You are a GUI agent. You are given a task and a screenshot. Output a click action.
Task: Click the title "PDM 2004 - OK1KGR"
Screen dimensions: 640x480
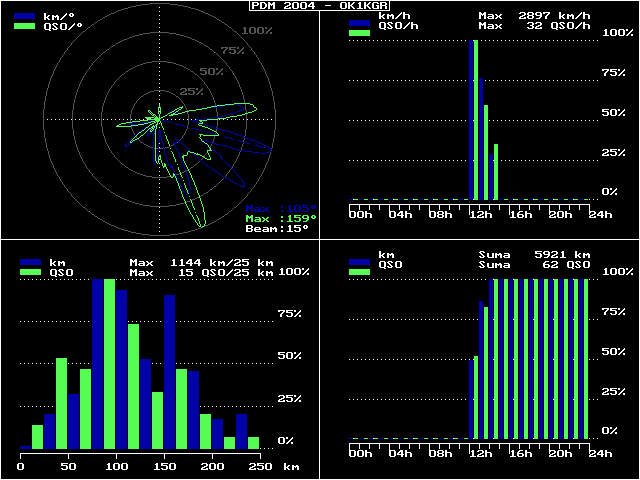coord(319,6)
